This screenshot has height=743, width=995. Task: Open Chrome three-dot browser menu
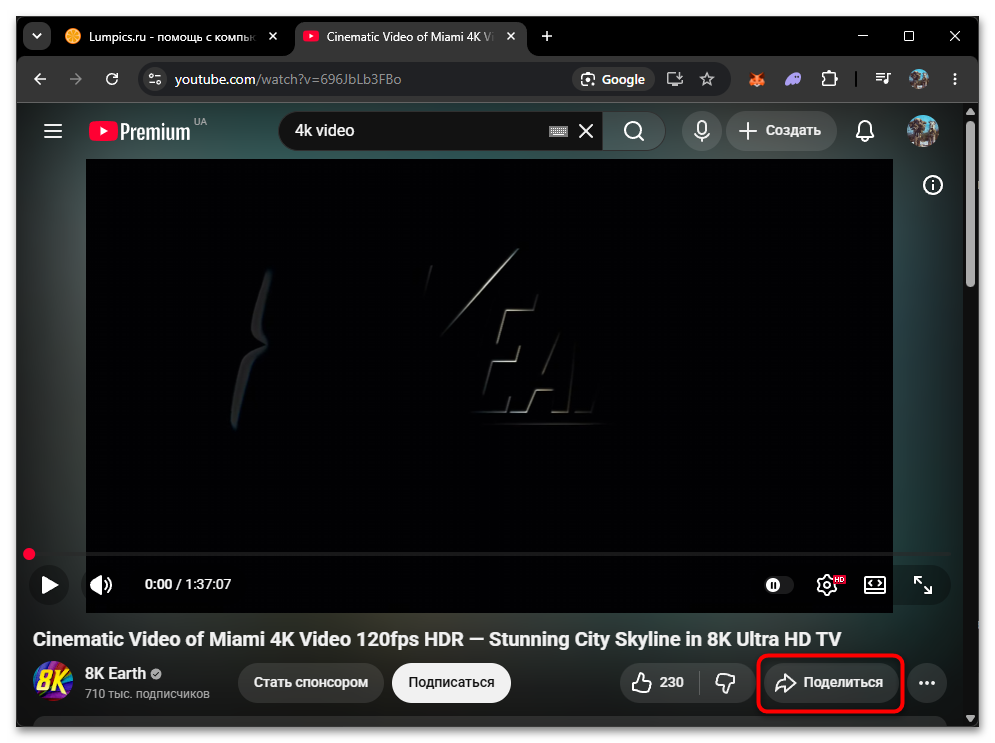(954, 79)
